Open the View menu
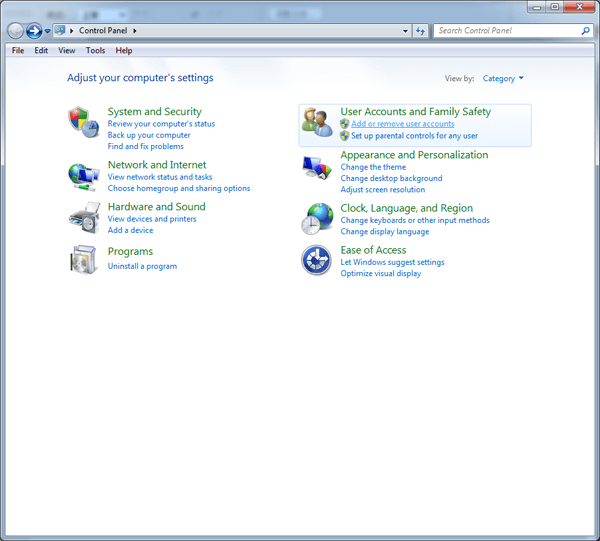This screenshot has width=600, height=541. click(x=67, y=51)
